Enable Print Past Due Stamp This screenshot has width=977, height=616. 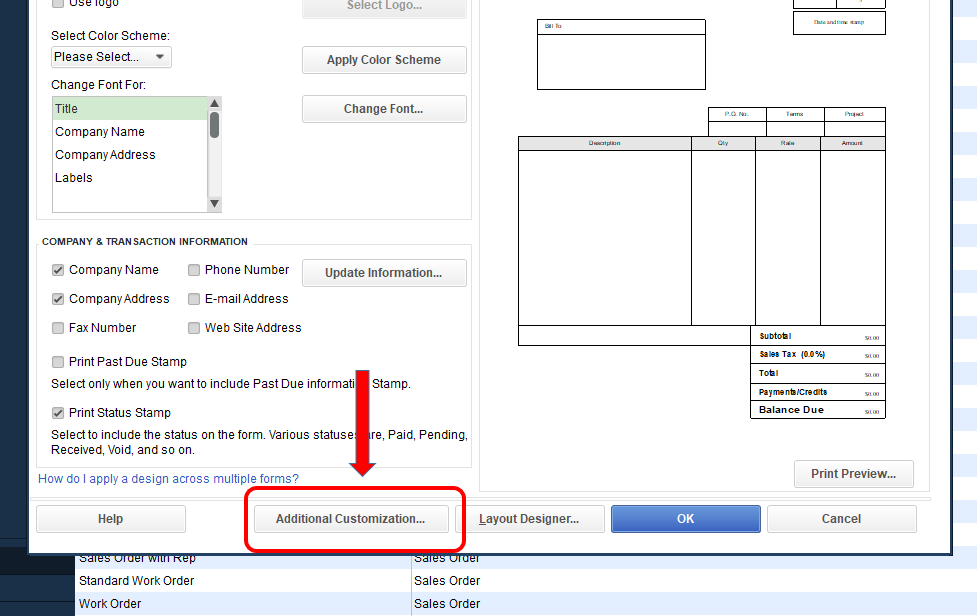click(57, 361)
